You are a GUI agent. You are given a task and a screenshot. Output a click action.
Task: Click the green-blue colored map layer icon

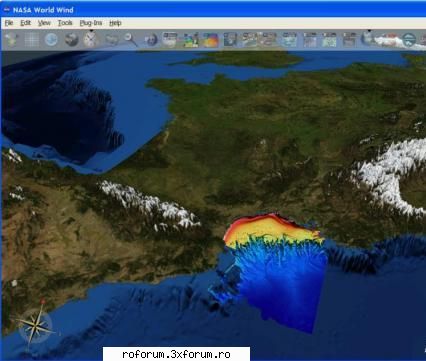[191, 40]
